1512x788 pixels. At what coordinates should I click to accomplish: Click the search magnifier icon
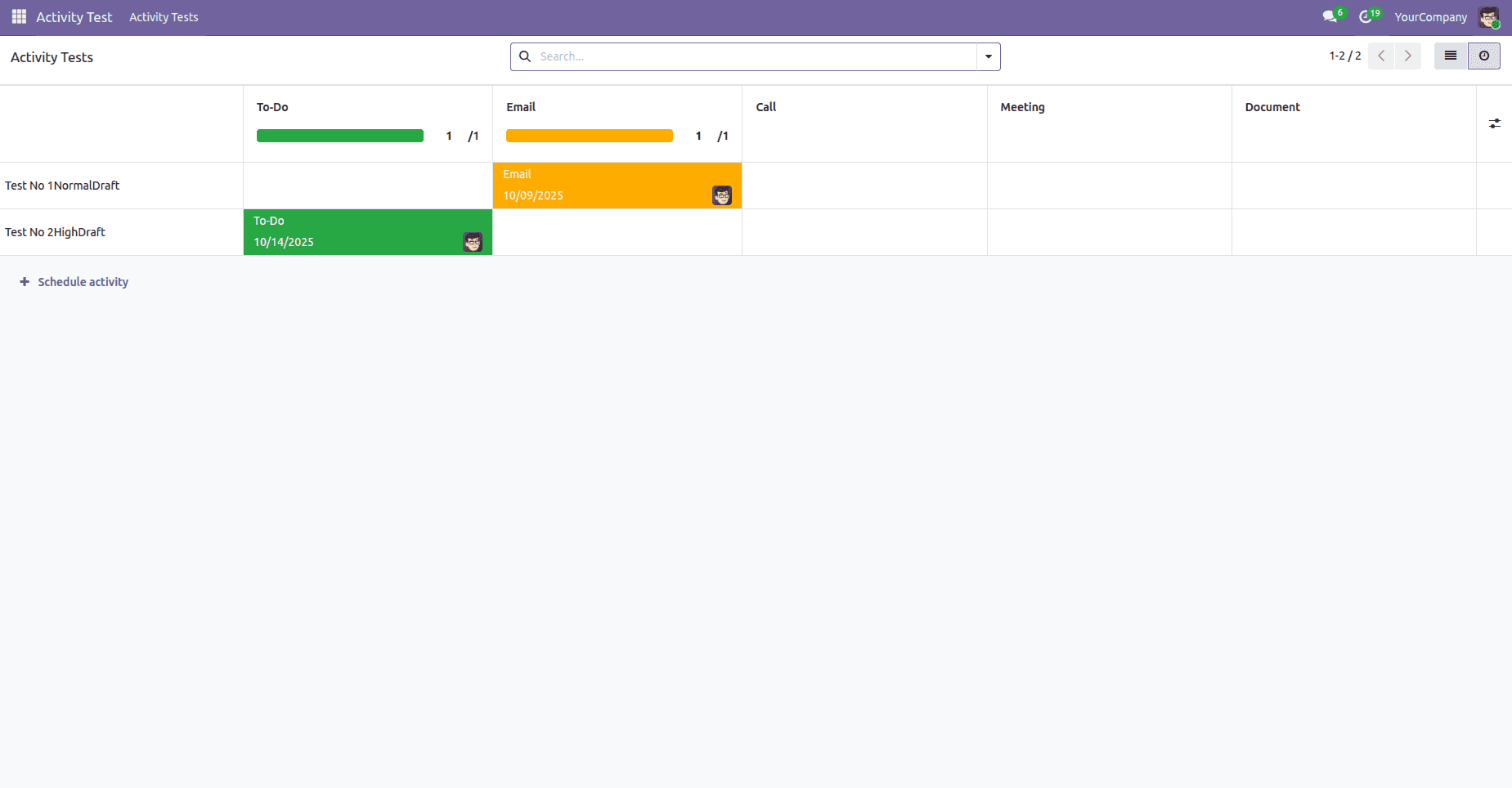tap(525, 56)
